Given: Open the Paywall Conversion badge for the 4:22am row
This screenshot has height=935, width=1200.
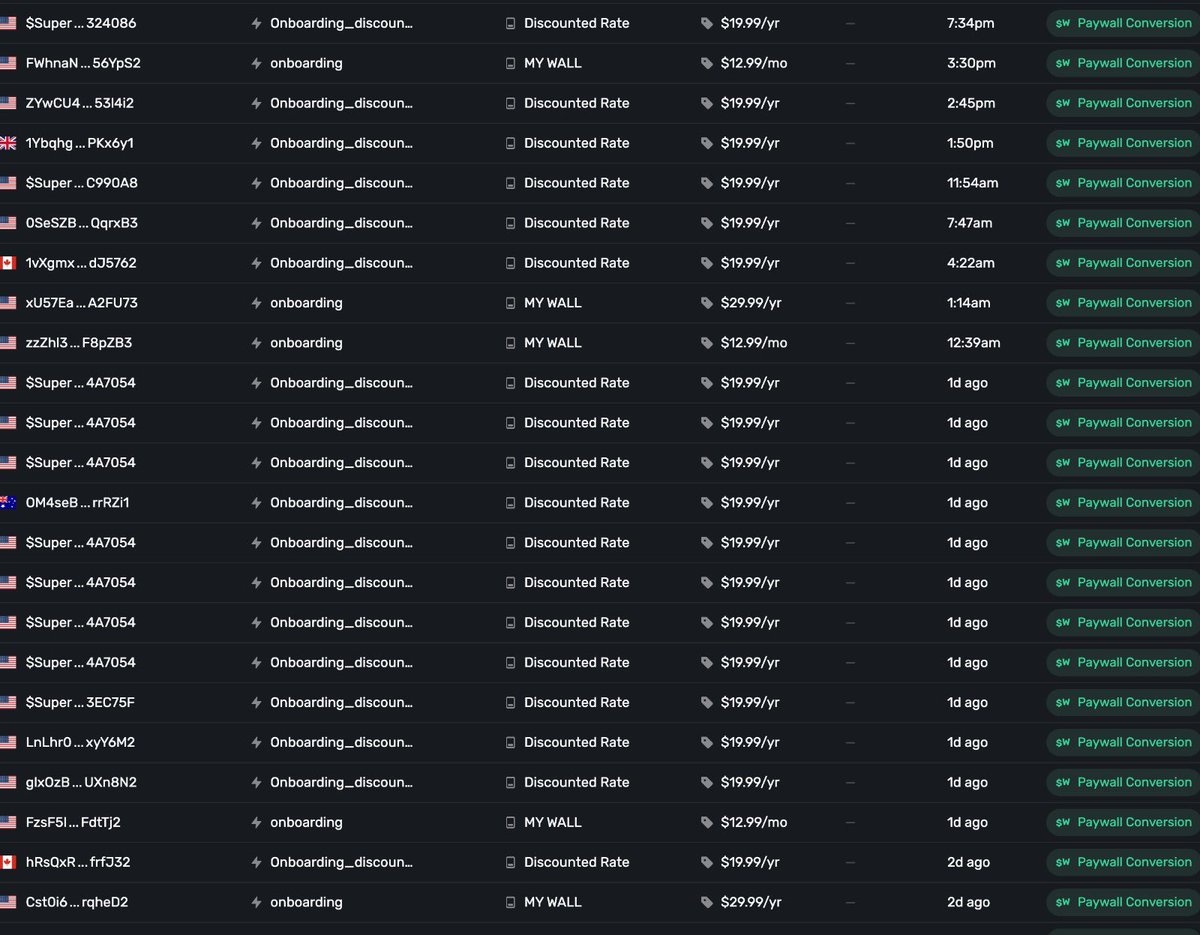Looking at the screenshot, I should point(1123,263).
